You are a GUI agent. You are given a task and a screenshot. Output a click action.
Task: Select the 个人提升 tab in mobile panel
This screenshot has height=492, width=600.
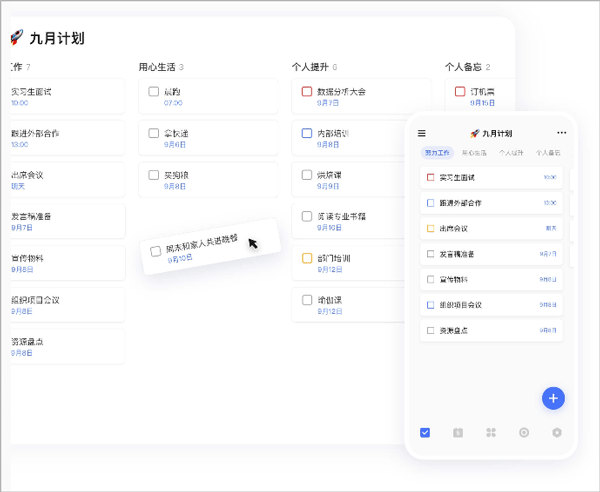tap(511, 153)
